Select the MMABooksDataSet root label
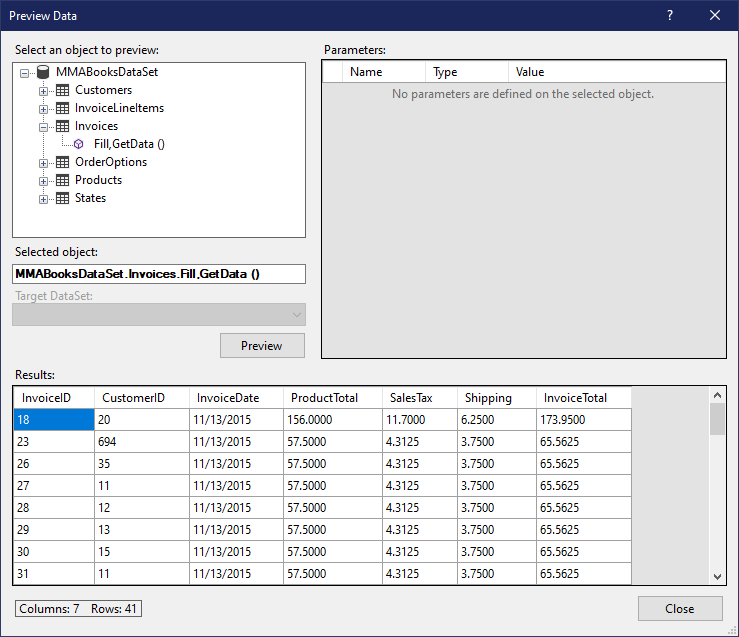This screenshot has height=637, width=739. [x=107, y=72]
